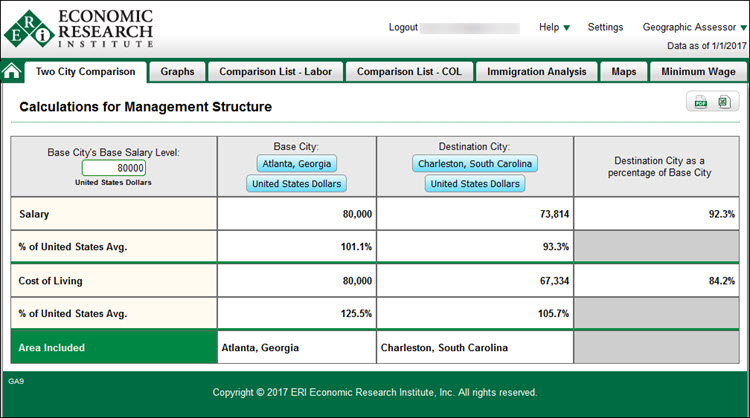750x418 pixels.
Task: Export the report to Excel
Action: click(723, 102)
